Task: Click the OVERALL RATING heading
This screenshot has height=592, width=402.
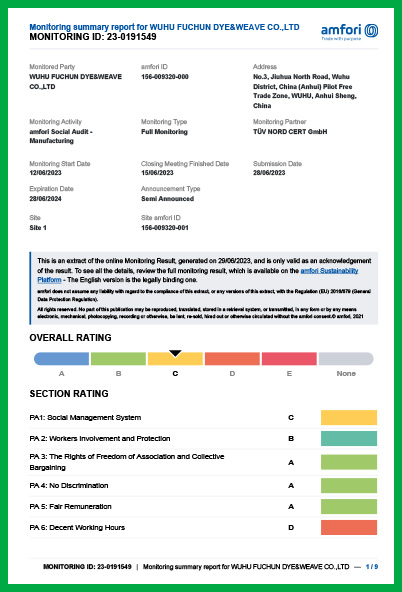Action: coord(71,338)
